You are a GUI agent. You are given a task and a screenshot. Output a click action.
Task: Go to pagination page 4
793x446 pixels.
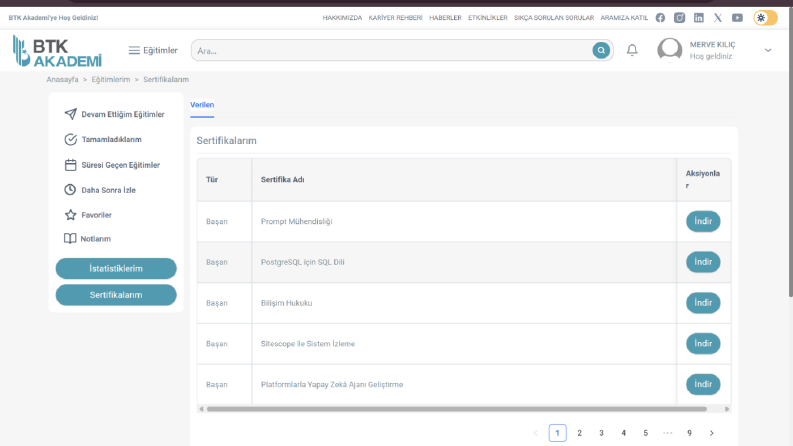click(624, 433)
